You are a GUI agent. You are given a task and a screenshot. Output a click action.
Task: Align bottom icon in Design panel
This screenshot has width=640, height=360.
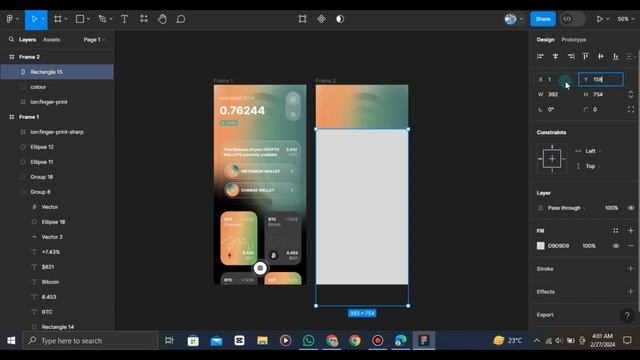point(616,56)
